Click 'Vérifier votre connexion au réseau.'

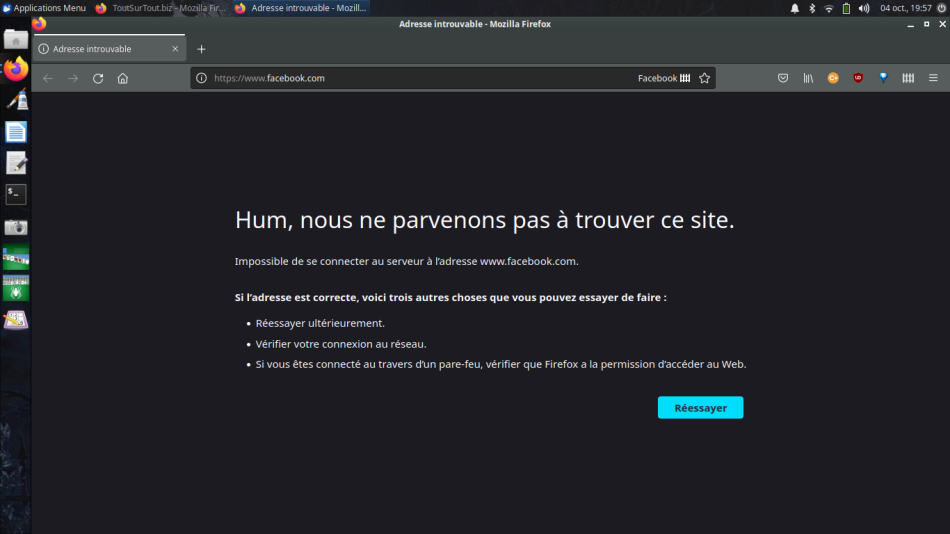[x=340, y=344]
